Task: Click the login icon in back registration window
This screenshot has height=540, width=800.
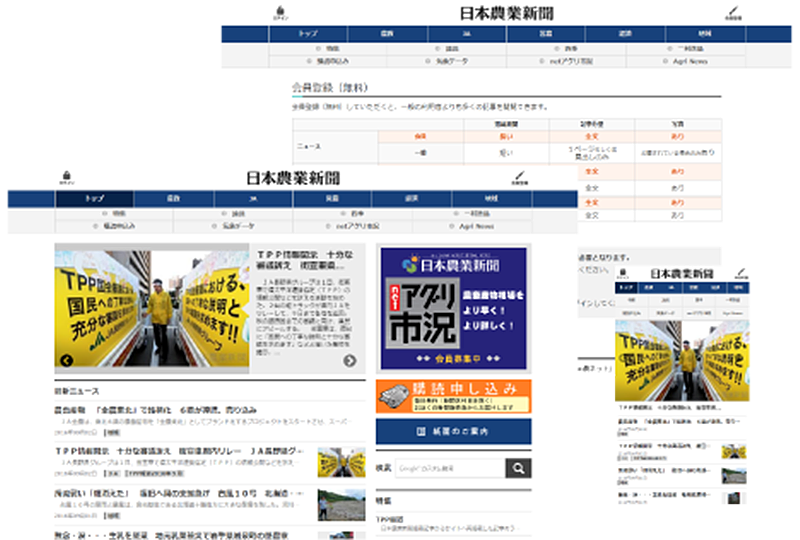Action: 280,13
